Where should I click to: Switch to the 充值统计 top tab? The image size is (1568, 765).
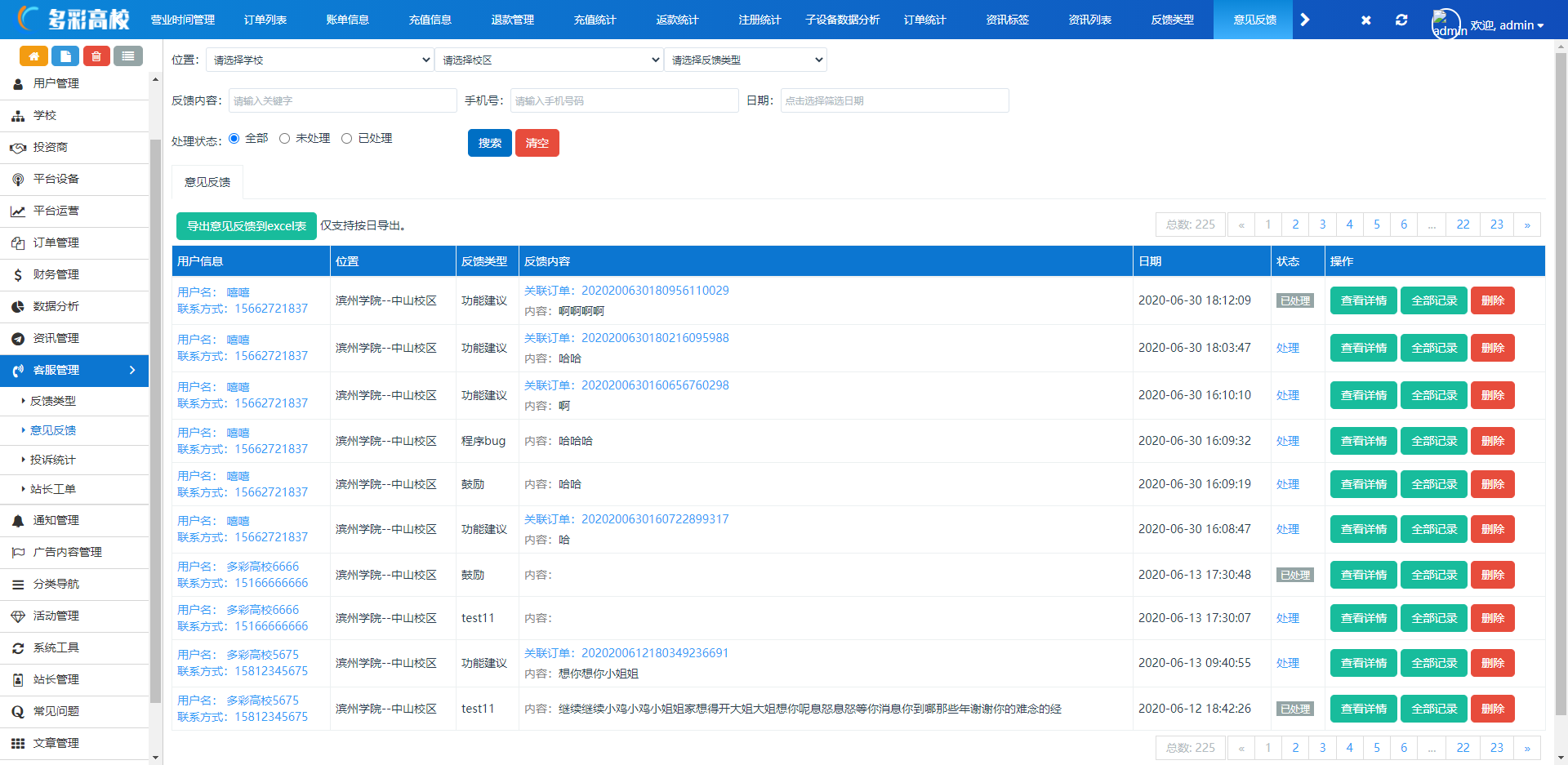point(595,20)
